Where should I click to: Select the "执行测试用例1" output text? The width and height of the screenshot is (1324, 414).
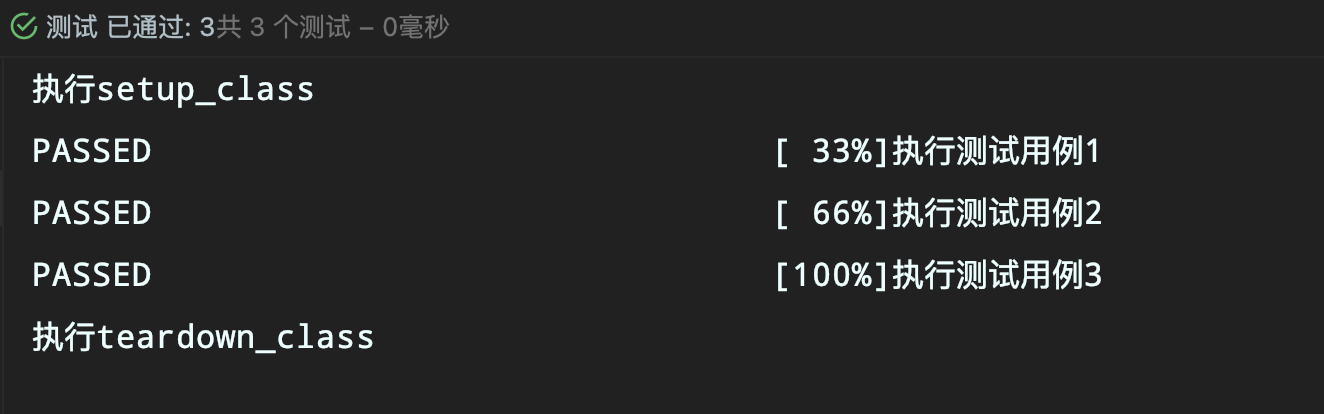tap(996, 152)
